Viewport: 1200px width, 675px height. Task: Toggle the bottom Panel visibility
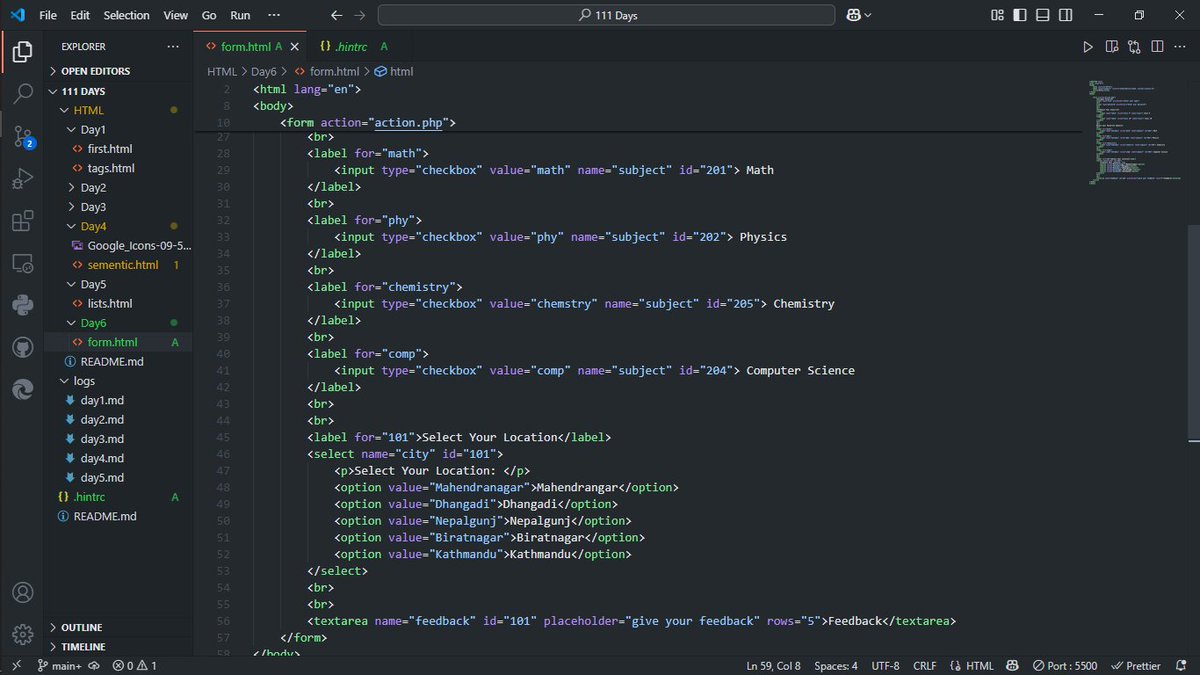[x=1043, y=15]
